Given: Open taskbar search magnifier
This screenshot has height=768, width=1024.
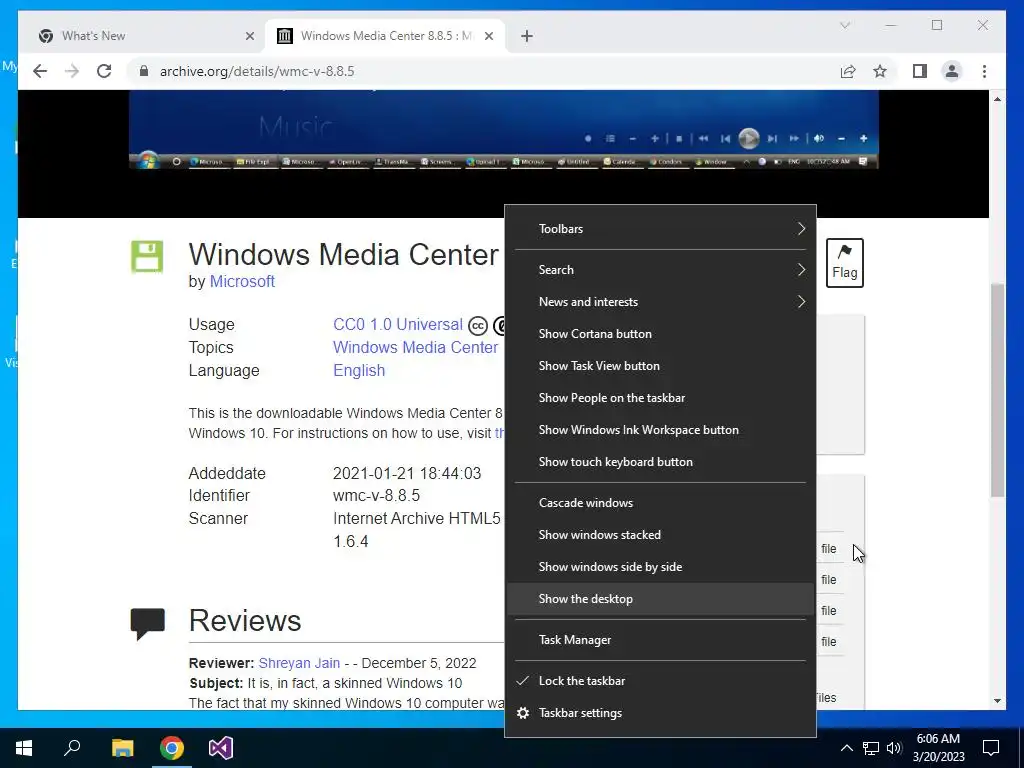Looking at the screenshot, I should (x=72, y=748).
